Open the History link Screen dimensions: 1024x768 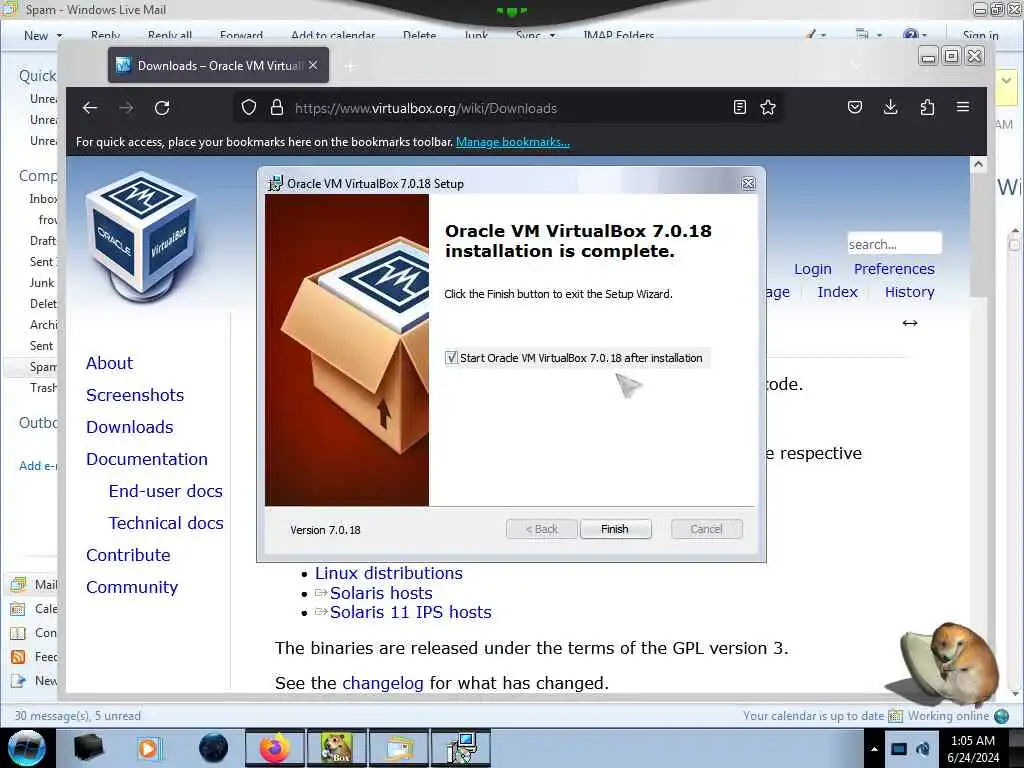point(909,292)
